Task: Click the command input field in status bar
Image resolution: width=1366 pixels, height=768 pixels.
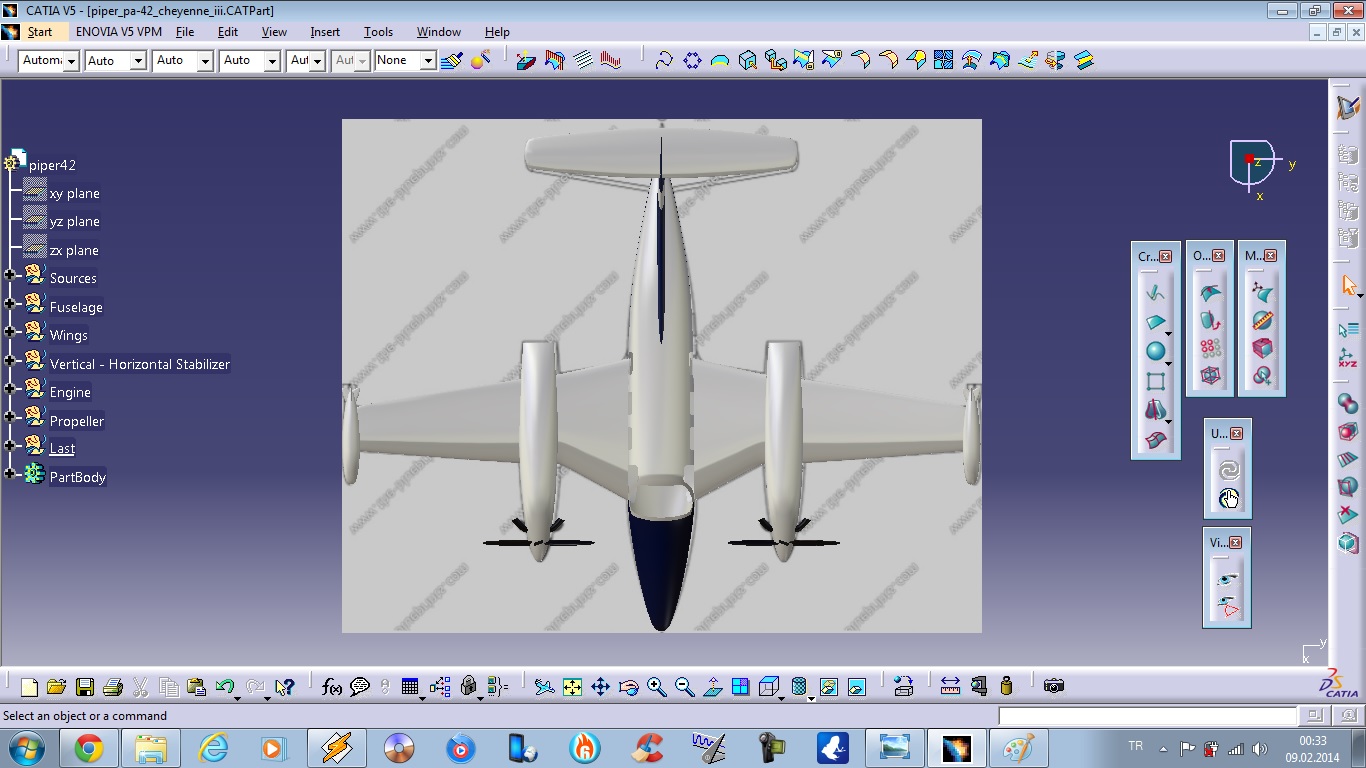Action: tap(1147, 716)
